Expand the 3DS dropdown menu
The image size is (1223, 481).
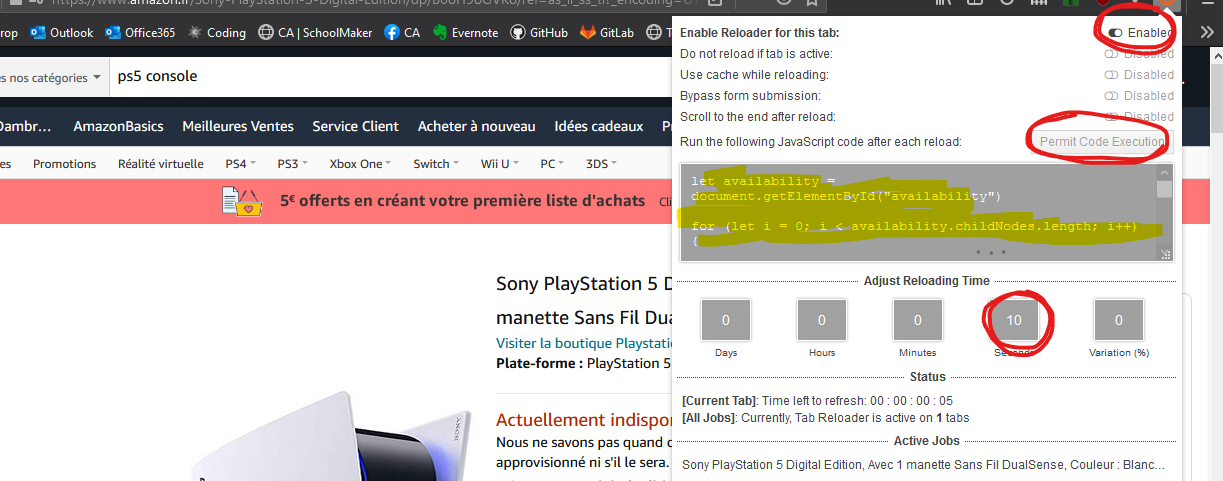601,163
